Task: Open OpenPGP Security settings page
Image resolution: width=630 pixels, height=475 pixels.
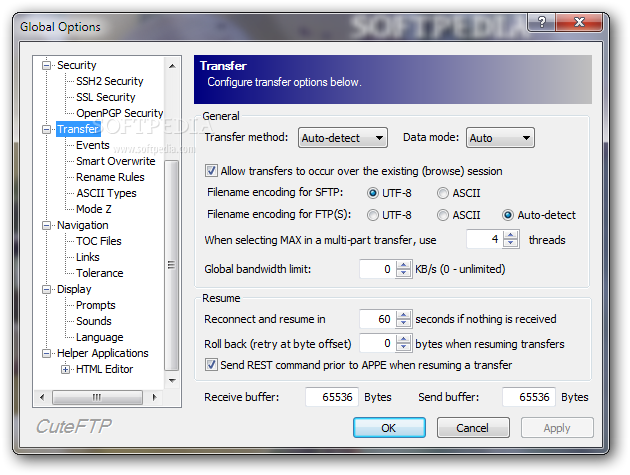Action: pos(120,113)
